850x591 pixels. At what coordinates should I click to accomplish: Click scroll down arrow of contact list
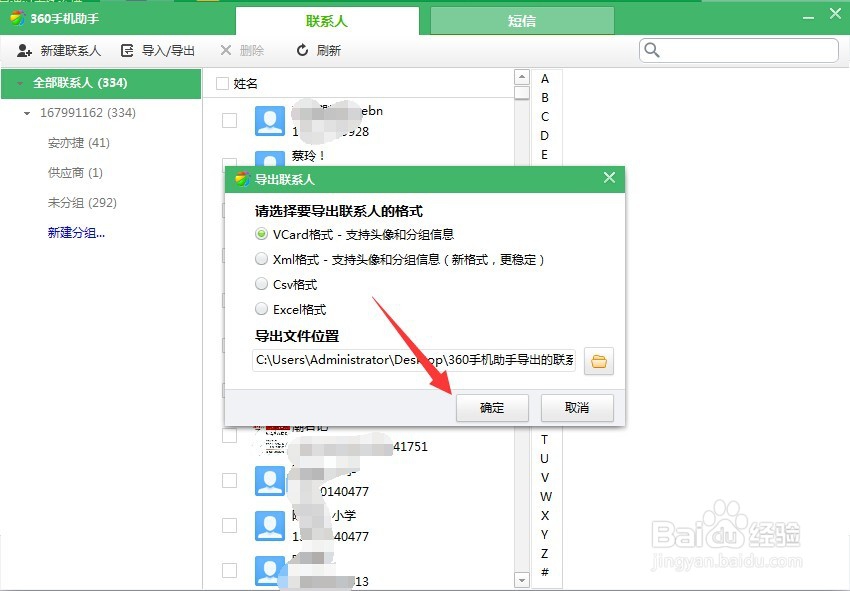click(521, 580)
